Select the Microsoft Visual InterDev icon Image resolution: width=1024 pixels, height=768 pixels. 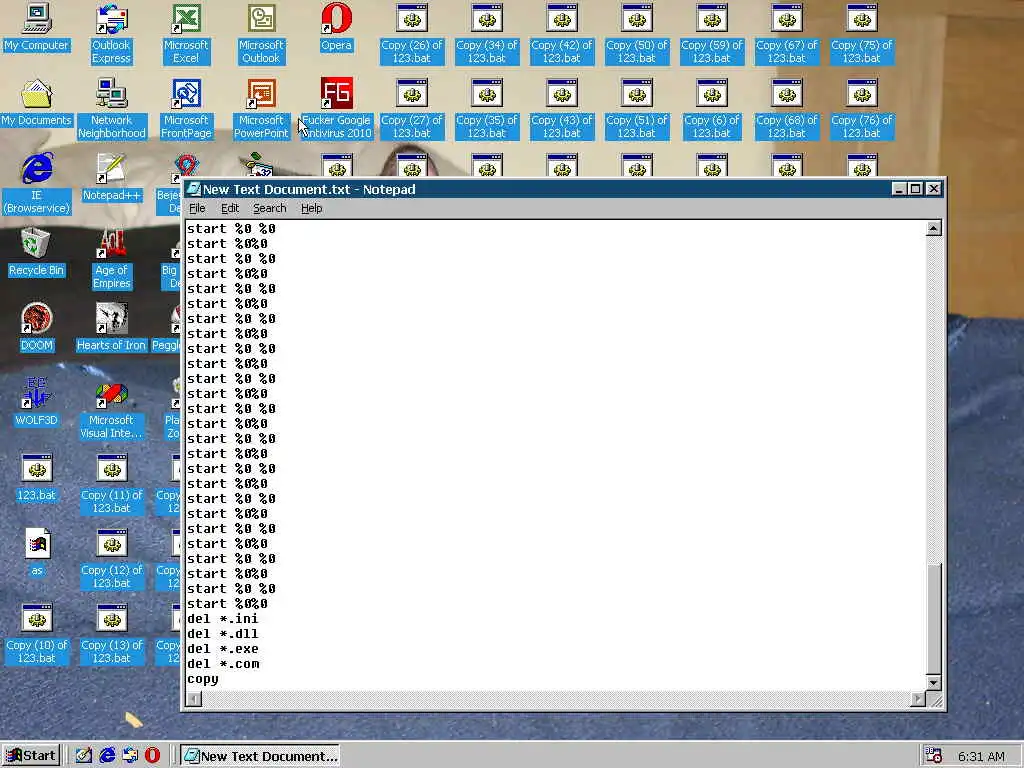click(112, 409)
